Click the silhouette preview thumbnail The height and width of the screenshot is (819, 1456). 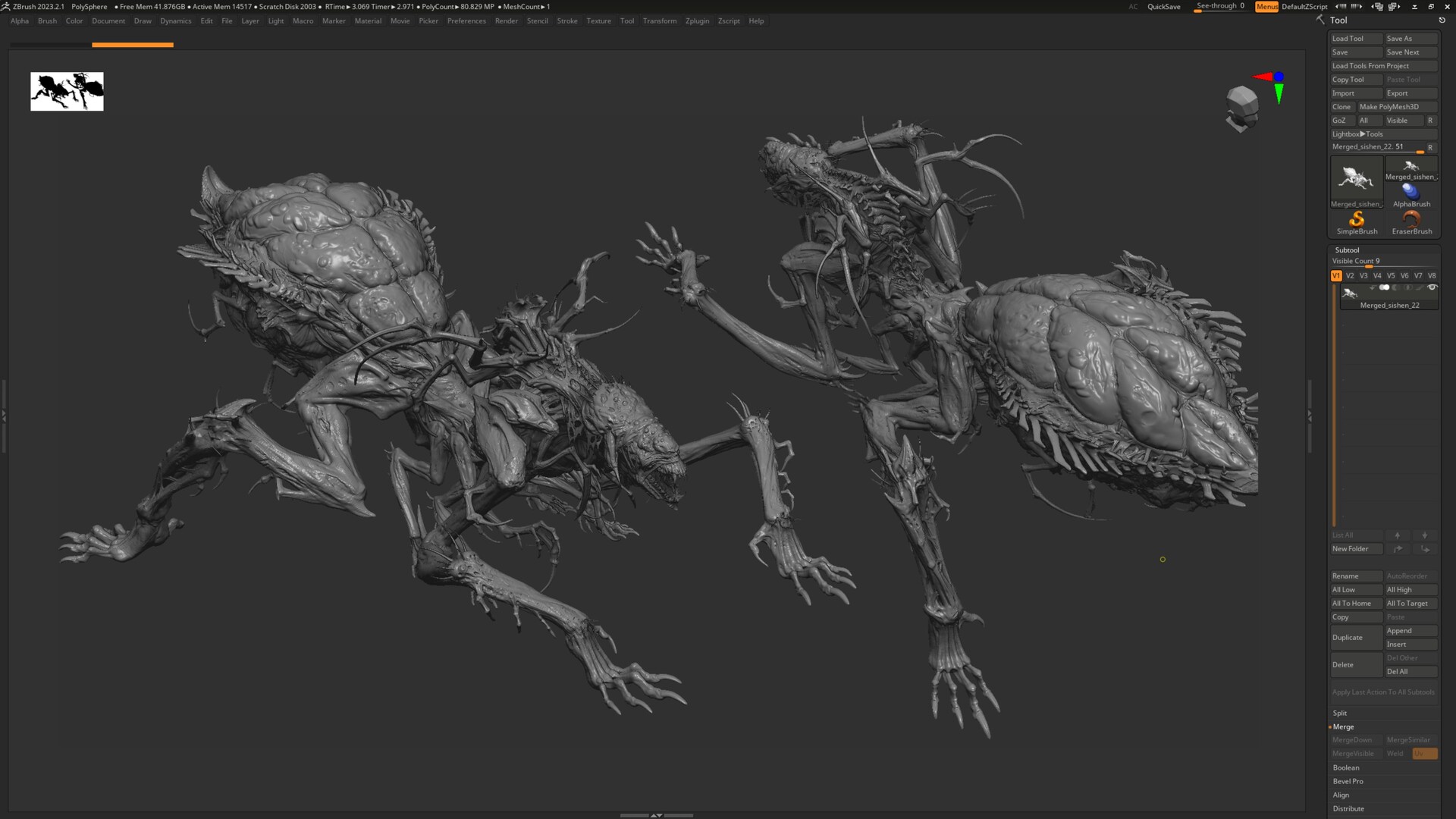pyautogui.click(x=67, y=91)
